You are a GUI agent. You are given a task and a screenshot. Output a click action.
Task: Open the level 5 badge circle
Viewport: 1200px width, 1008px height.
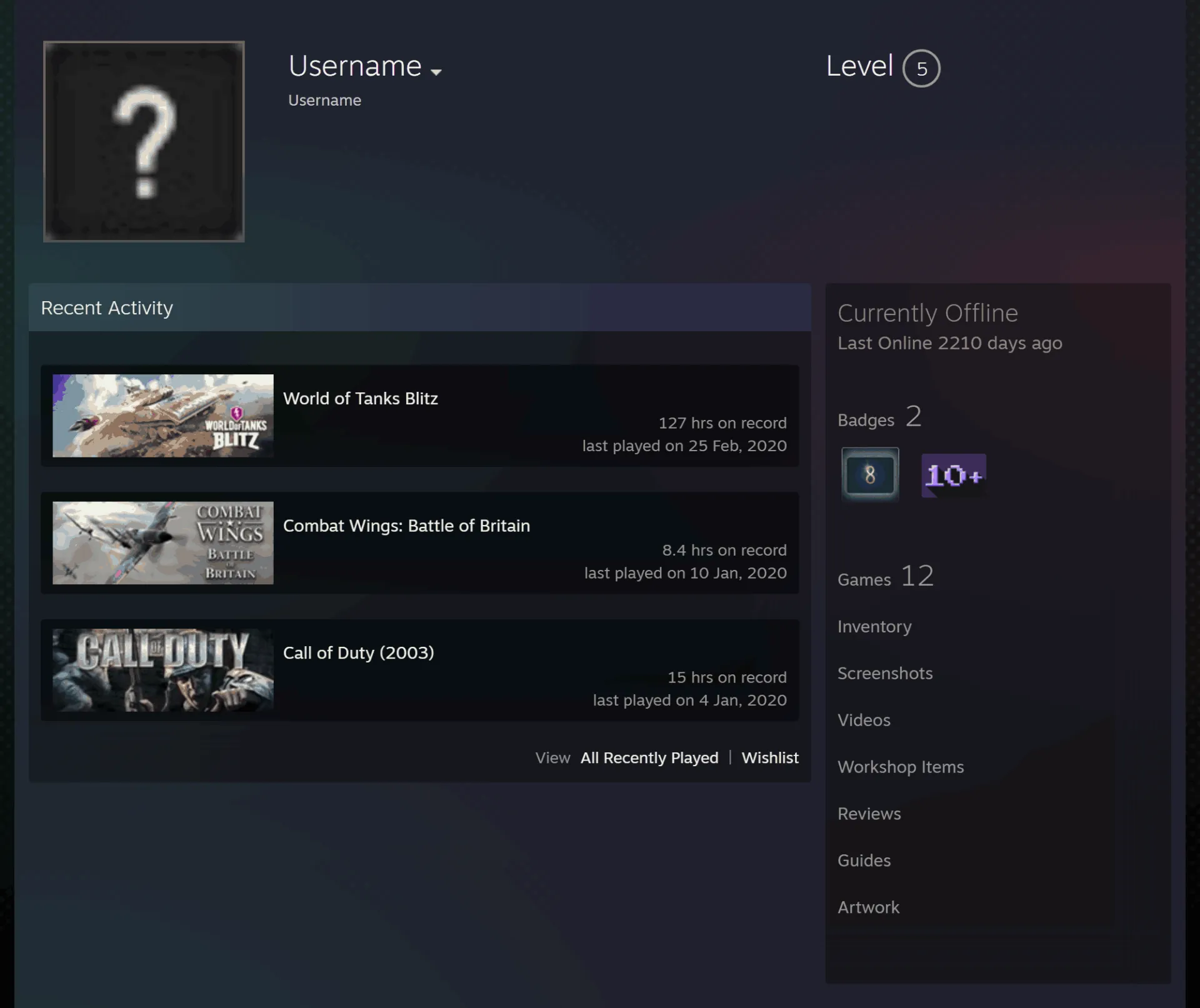pyautogui.click(x=921, y=68)
